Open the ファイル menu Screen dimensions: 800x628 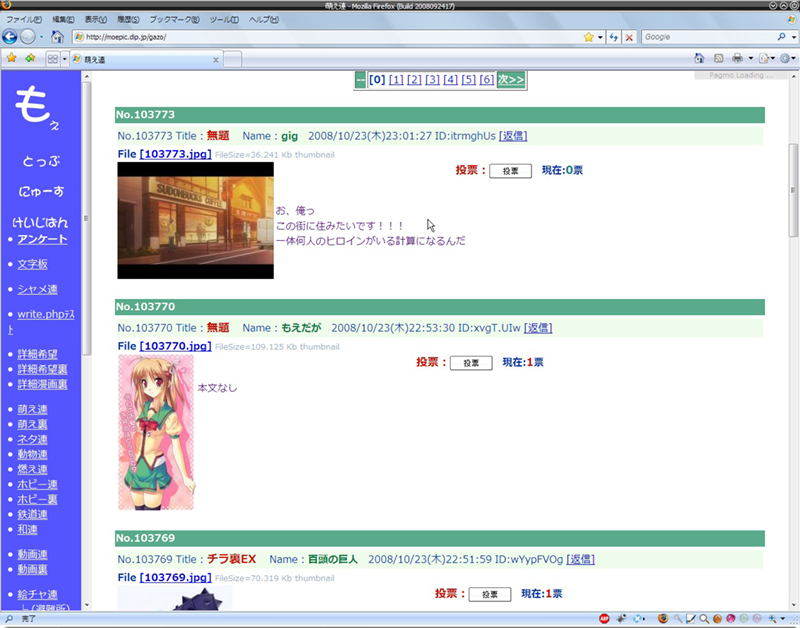point(24,19)
